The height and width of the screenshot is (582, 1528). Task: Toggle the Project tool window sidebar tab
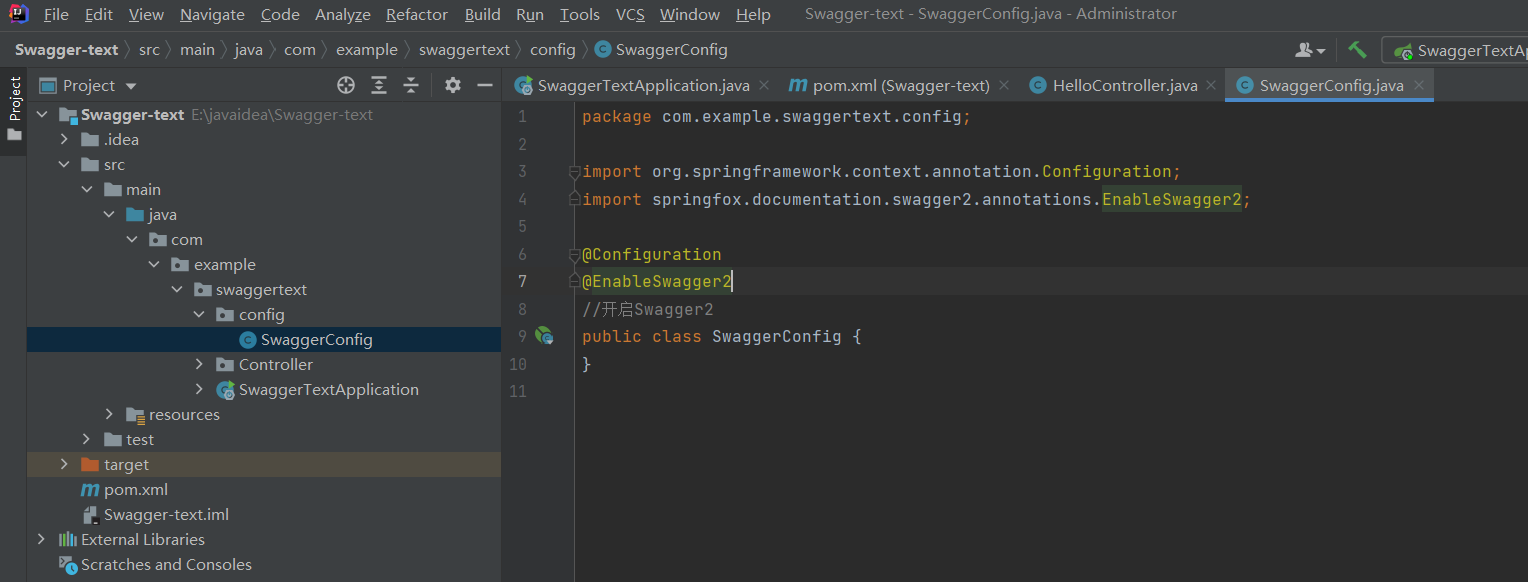[x=14, y=108]
